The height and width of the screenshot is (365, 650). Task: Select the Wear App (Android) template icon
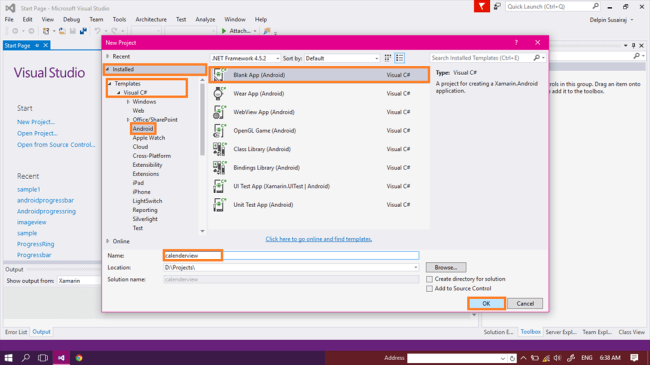(x=218, y=94)
